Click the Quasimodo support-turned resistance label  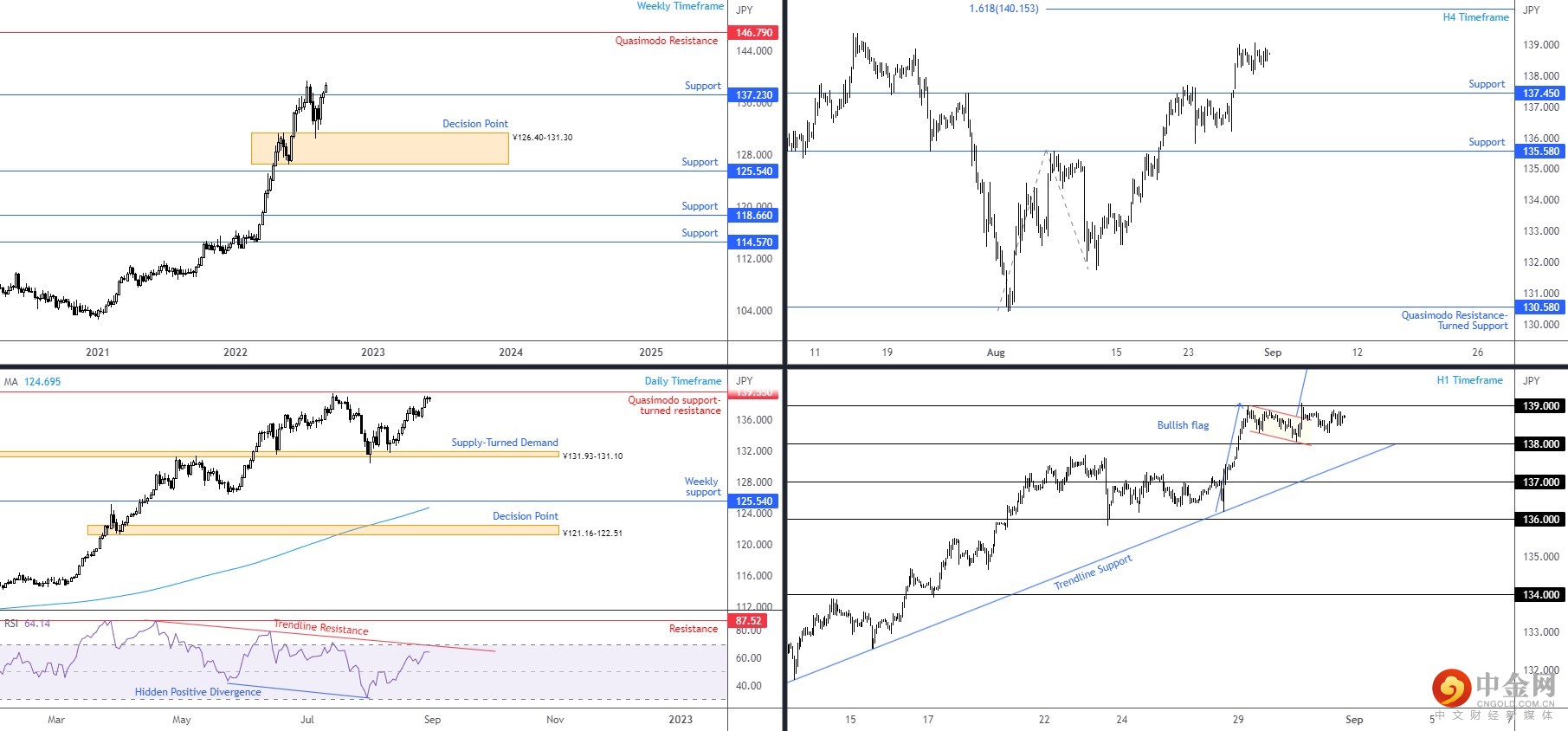point(674,405)
